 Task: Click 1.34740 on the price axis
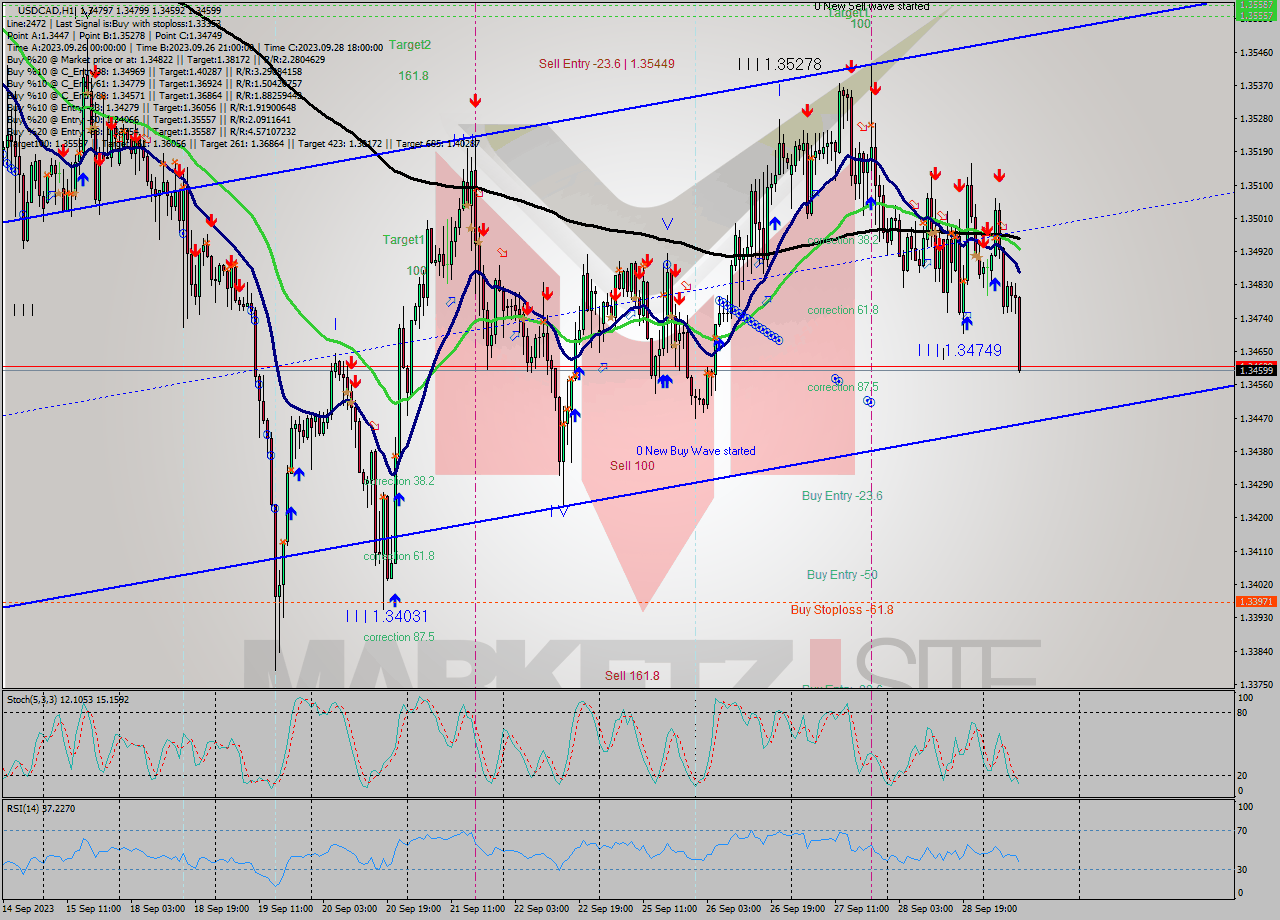point(1256,318)
